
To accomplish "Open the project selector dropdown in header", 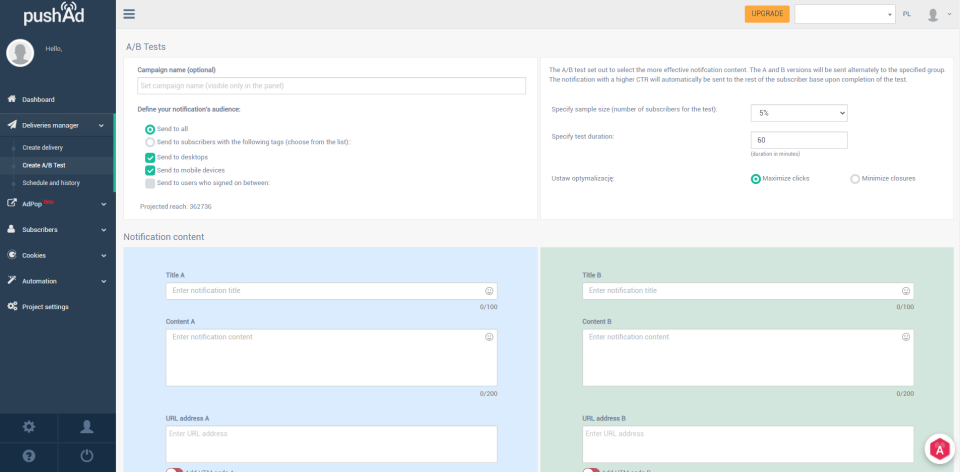I will point(845,14).
